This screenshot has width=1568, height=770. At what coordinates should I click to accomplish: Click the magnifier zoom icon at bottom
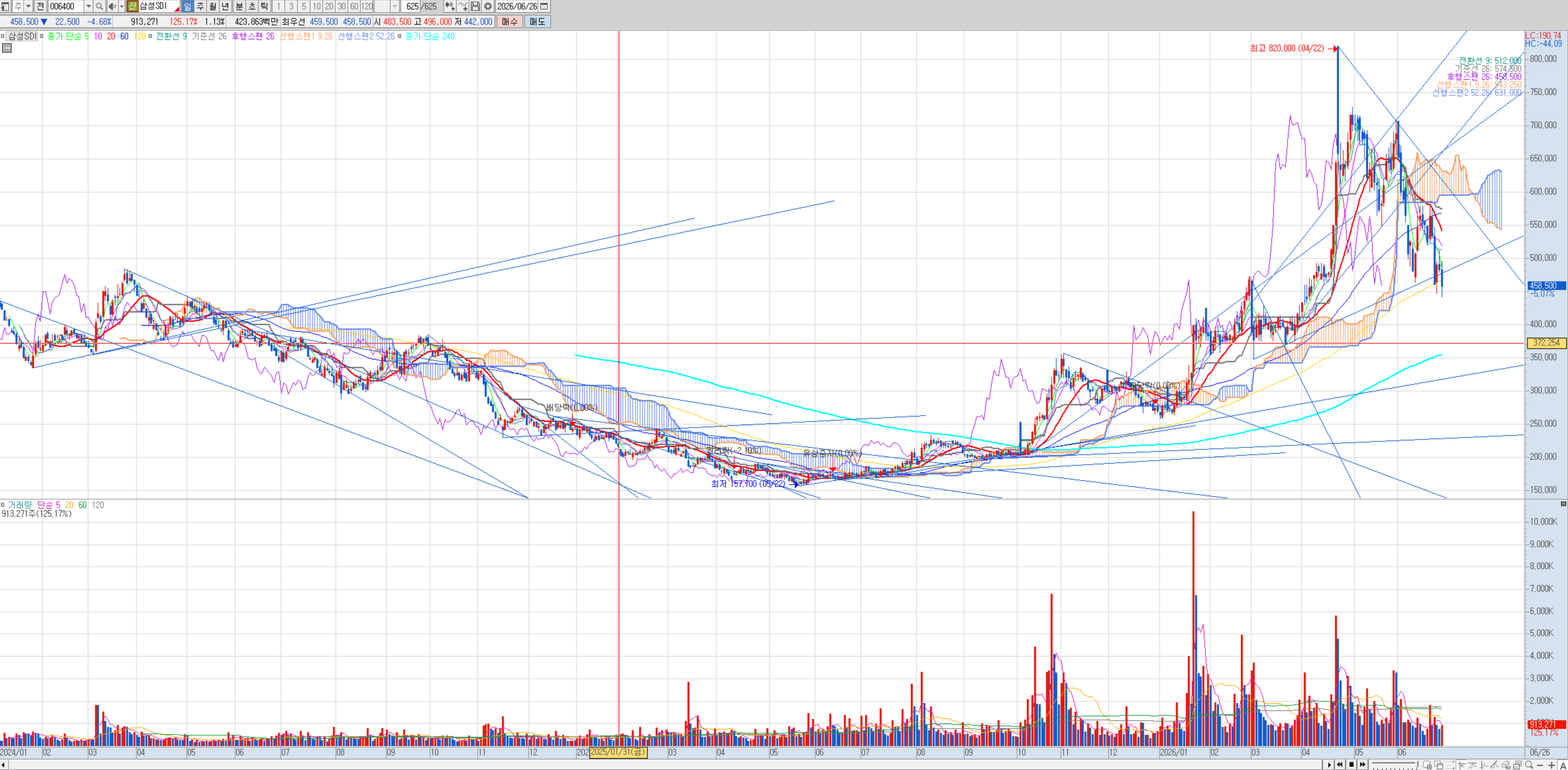point(1529,765)
